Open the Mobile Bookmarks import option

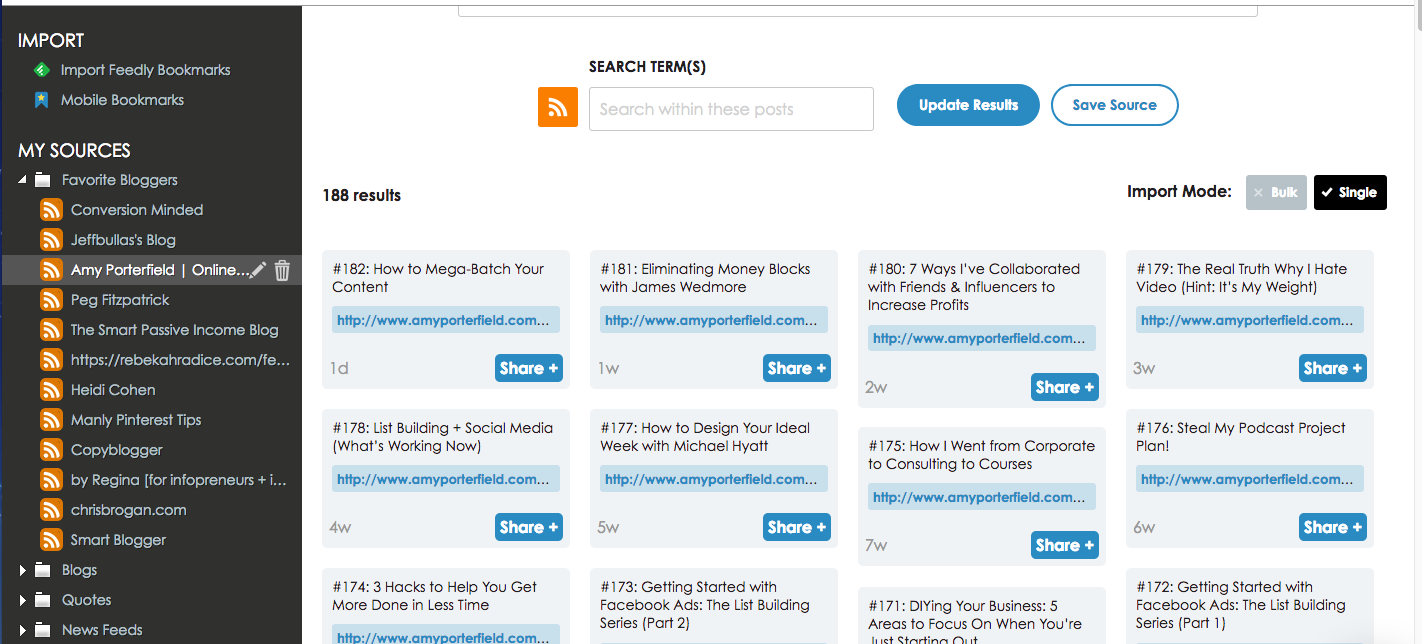[x=122, y=100]
